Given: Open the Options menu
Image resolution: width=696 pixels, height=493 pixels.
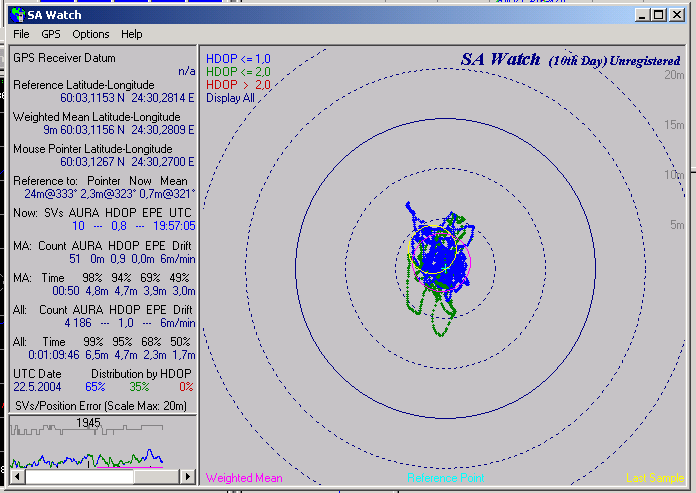Looking at the screenshot, I should (x=91, y=34).
